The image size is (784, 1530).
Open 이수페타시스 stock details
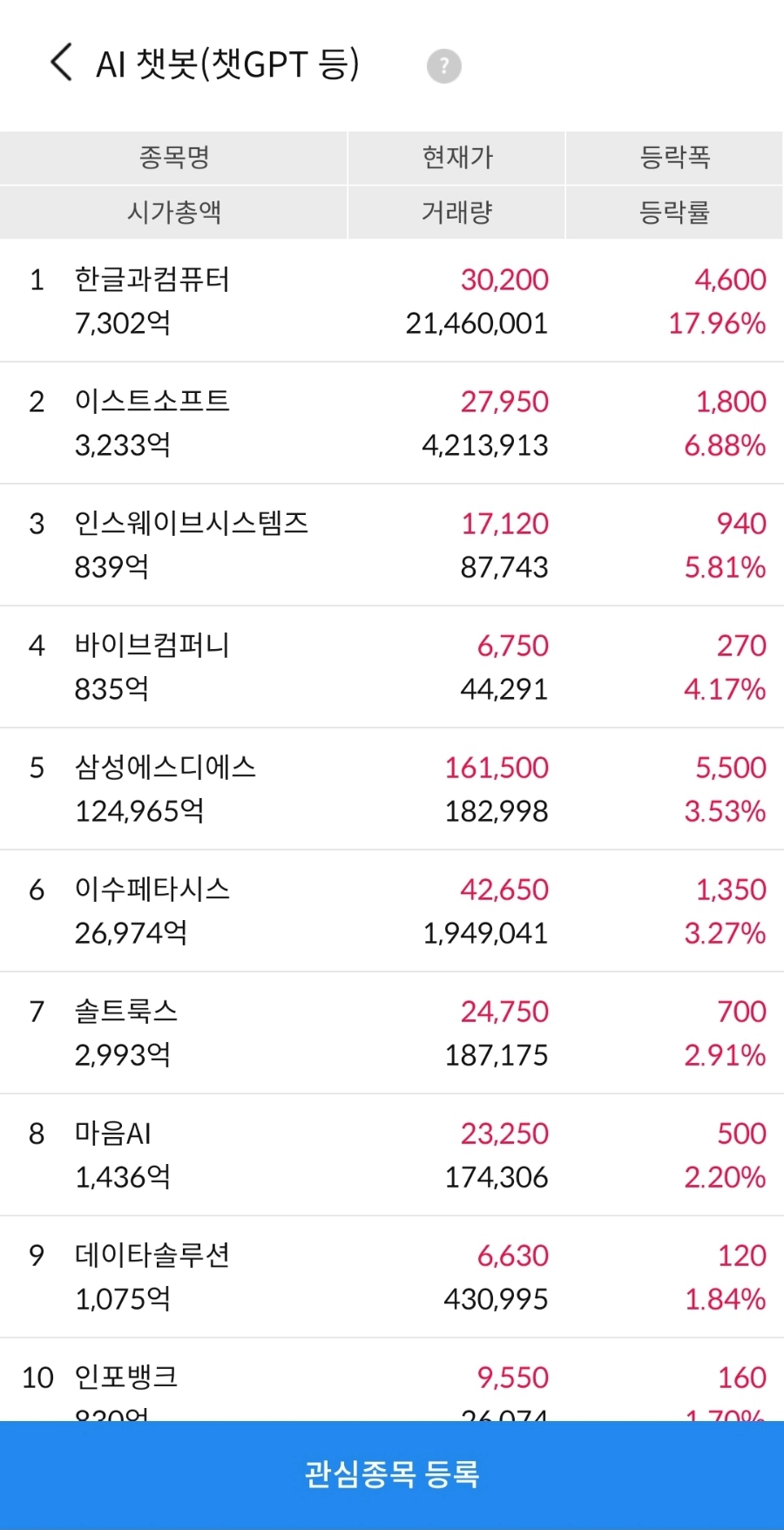(x=392, y=911)
